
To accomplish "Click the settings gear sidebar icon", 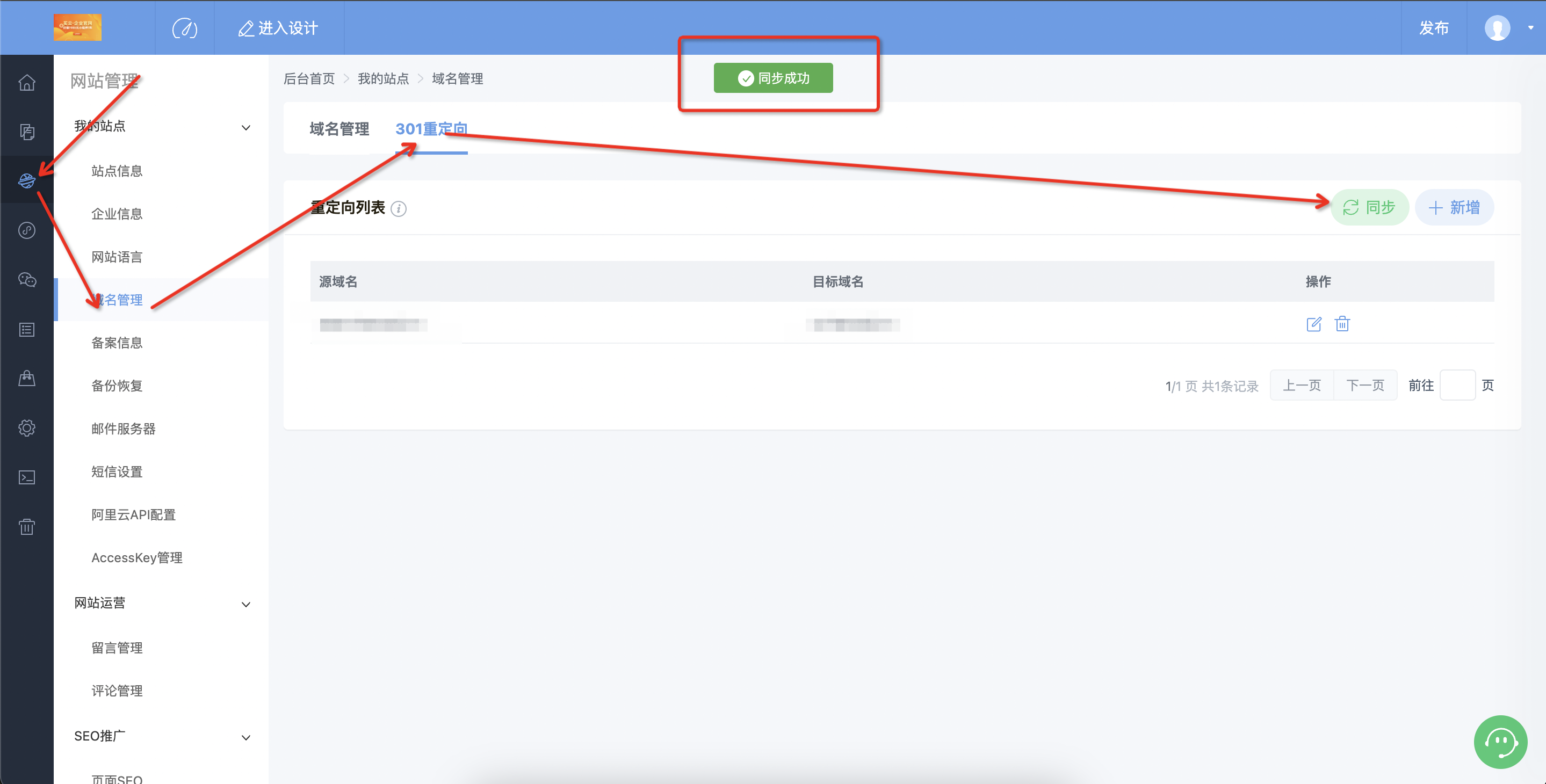I will point(26,427).
